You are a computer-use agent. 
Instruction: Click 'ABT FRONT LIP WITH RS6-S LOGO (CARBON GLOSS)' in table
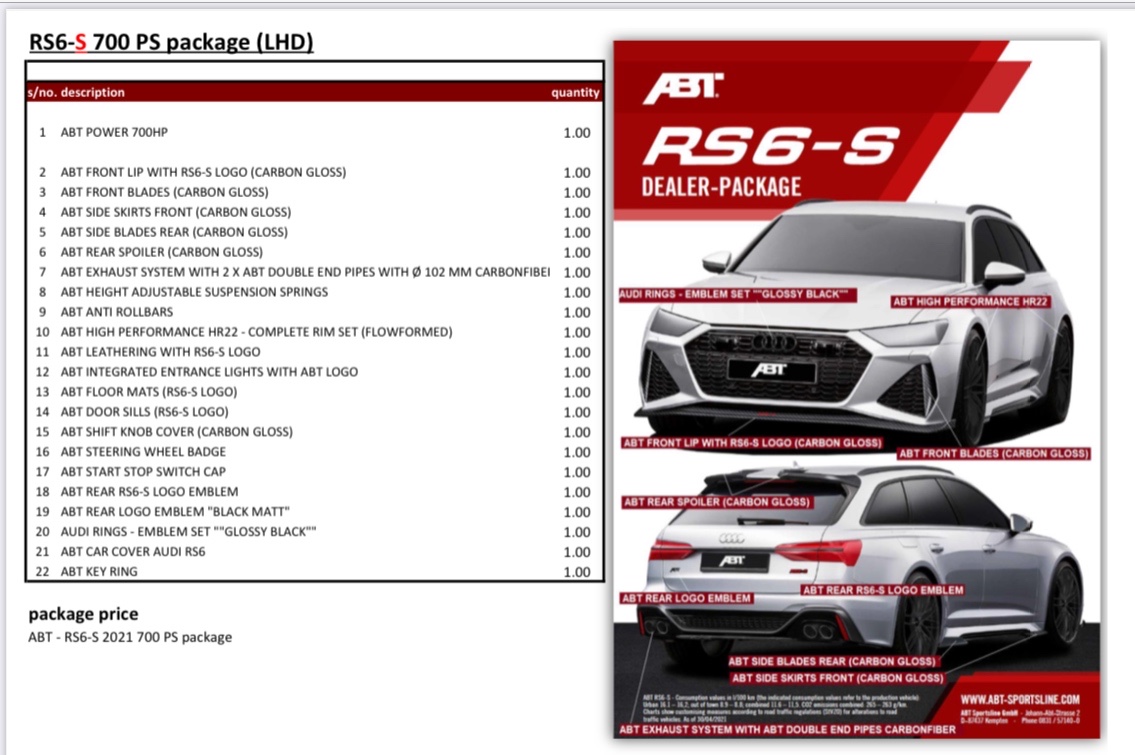point(203,172)
